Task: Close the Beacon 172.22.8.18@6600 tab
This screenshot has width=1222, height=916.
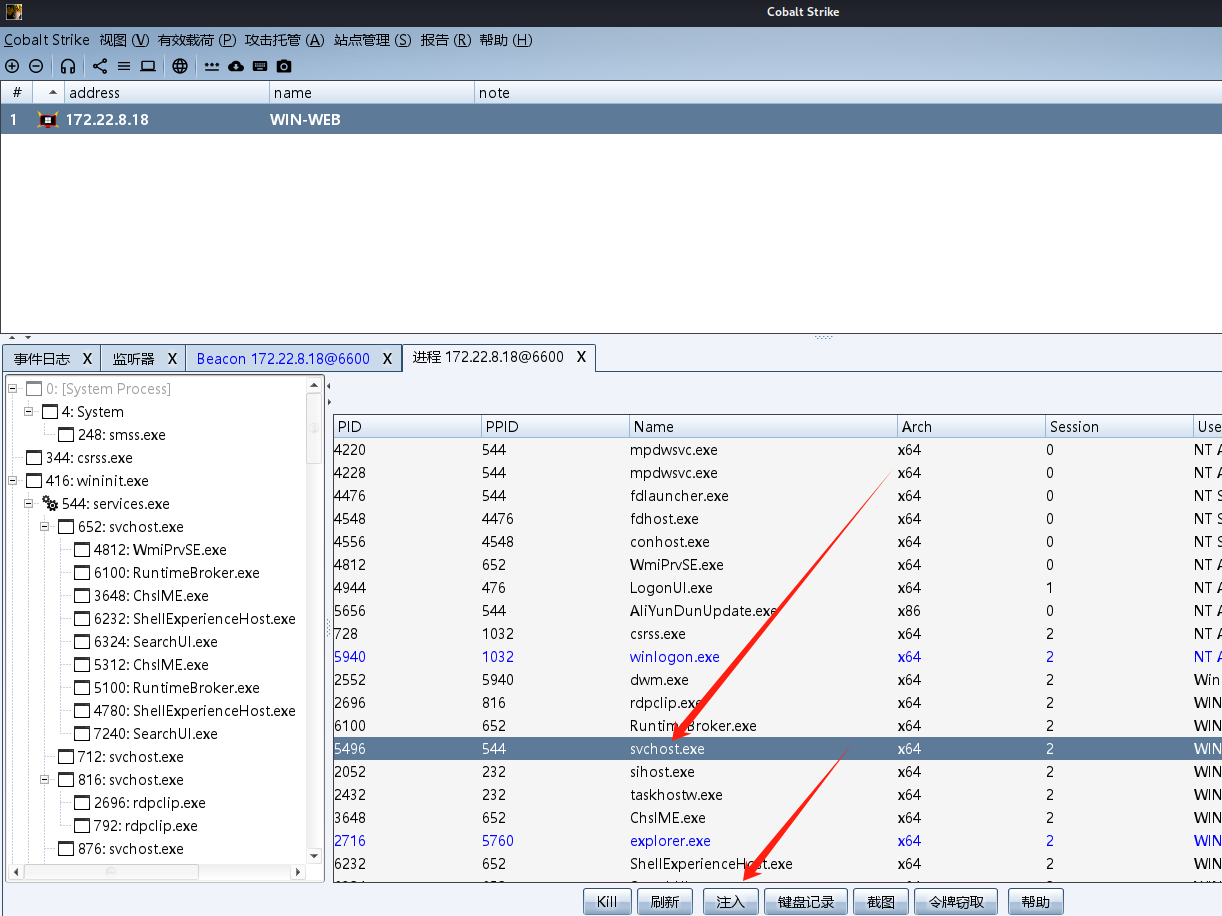Action: 388,358
